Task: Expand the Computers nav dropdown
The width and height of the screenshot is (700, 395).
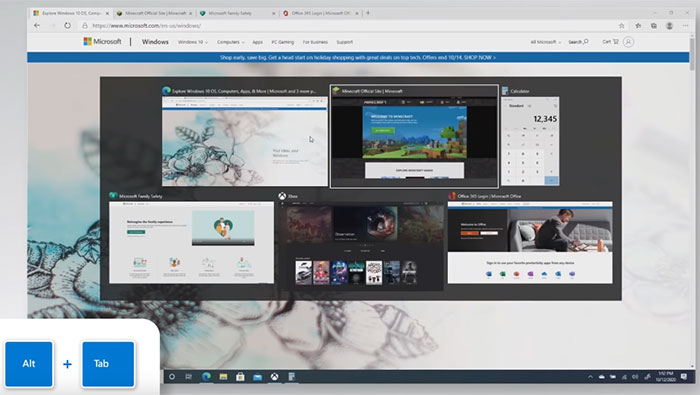Action: tap(231, 42)
